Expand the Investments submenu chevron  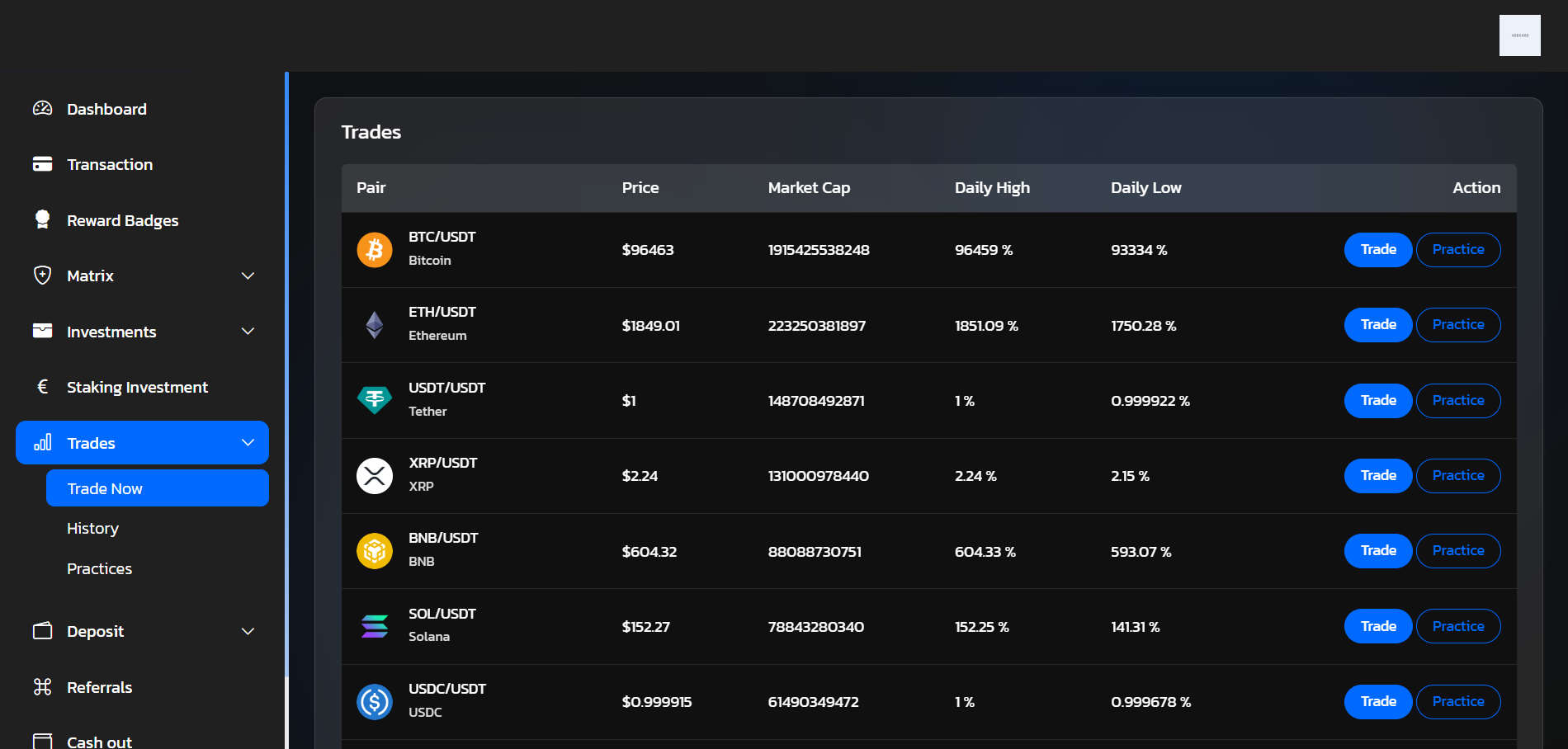pos(248,332)
